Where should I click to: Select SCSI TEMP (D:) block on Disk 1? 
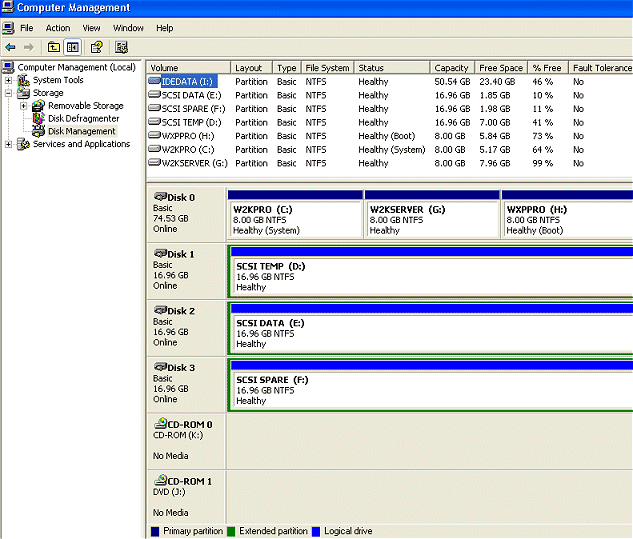(x=432, y=272)
